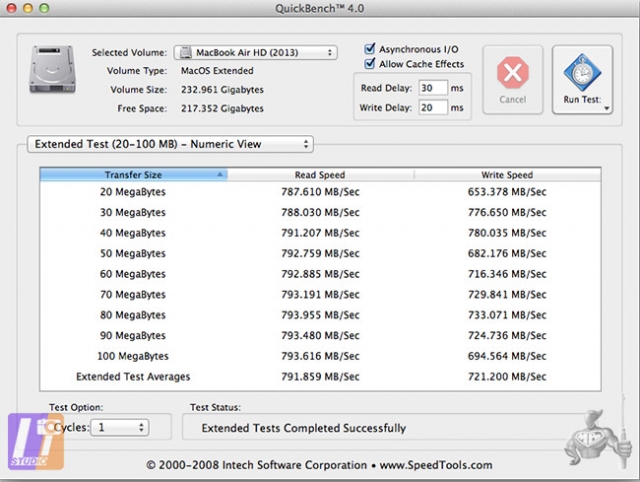Click read speed 787.610 MB/Sec
This screenshot has width=640, height=482.
tap(320, 191)
